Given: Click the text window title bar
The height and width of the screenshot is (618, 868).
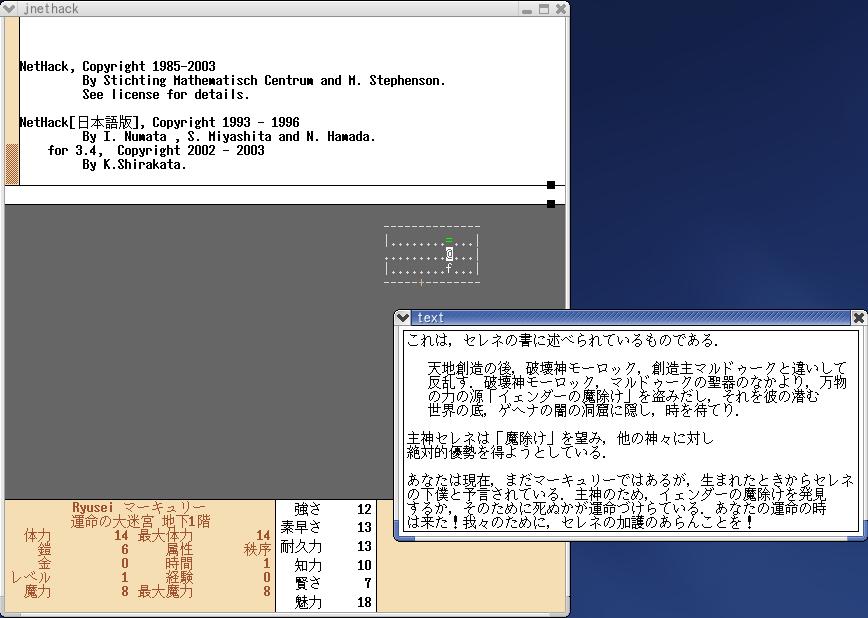Looking at the screenshot, I should click(630, 317).
